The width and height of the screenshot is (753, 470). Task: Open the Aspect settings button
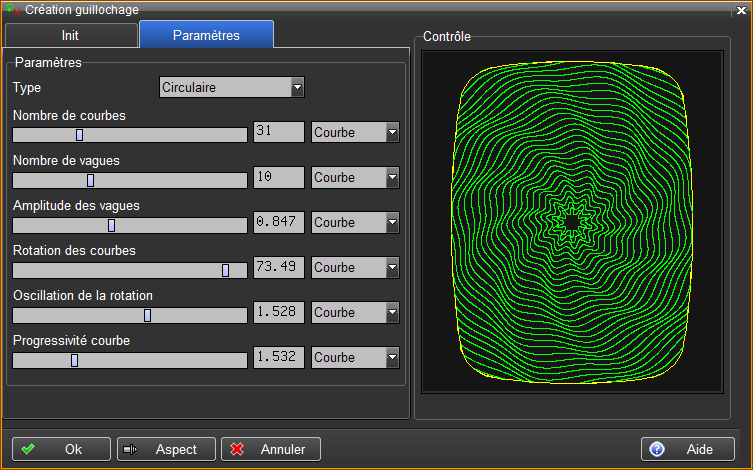tap(166, 449)
